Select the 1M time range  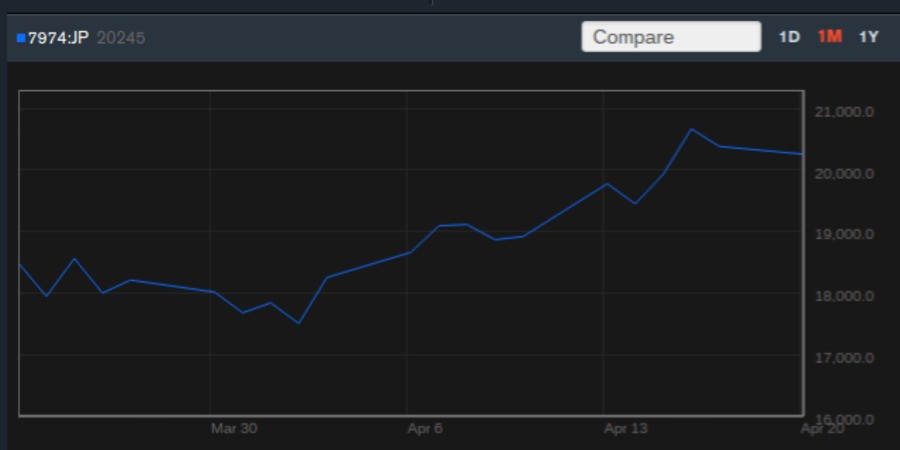coord(829,37)
